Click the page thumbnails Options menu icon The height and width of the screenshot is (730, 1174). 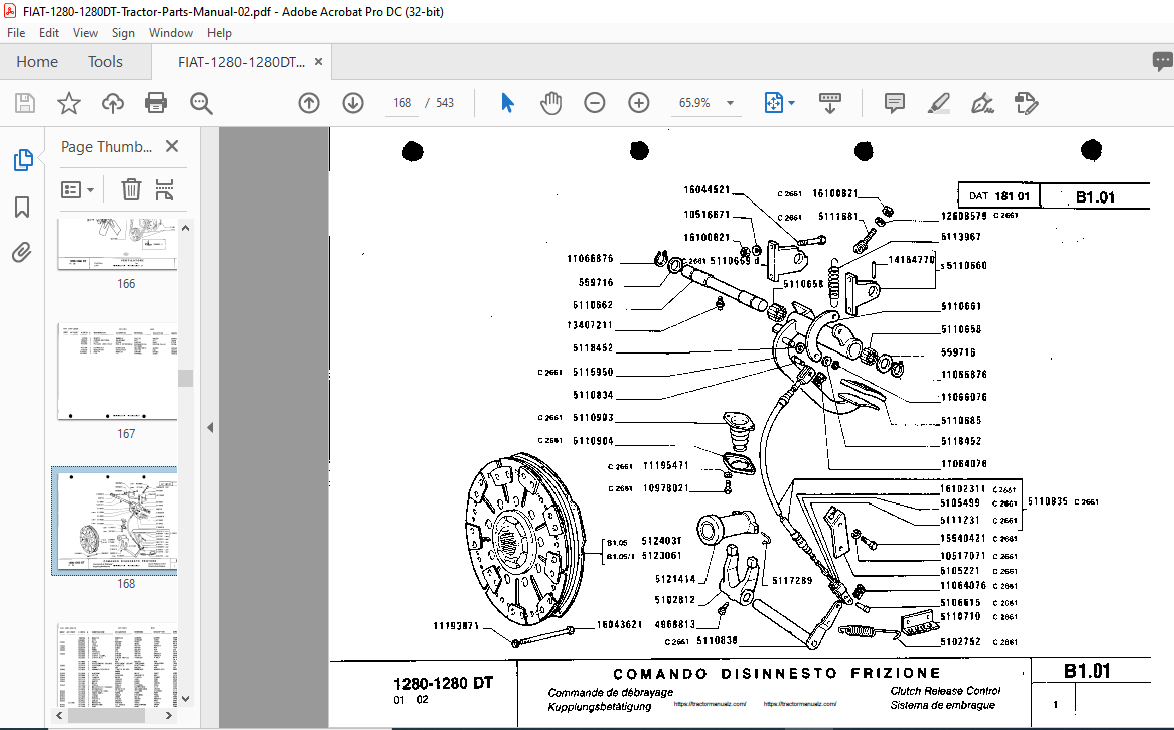(x=71, y=189)
